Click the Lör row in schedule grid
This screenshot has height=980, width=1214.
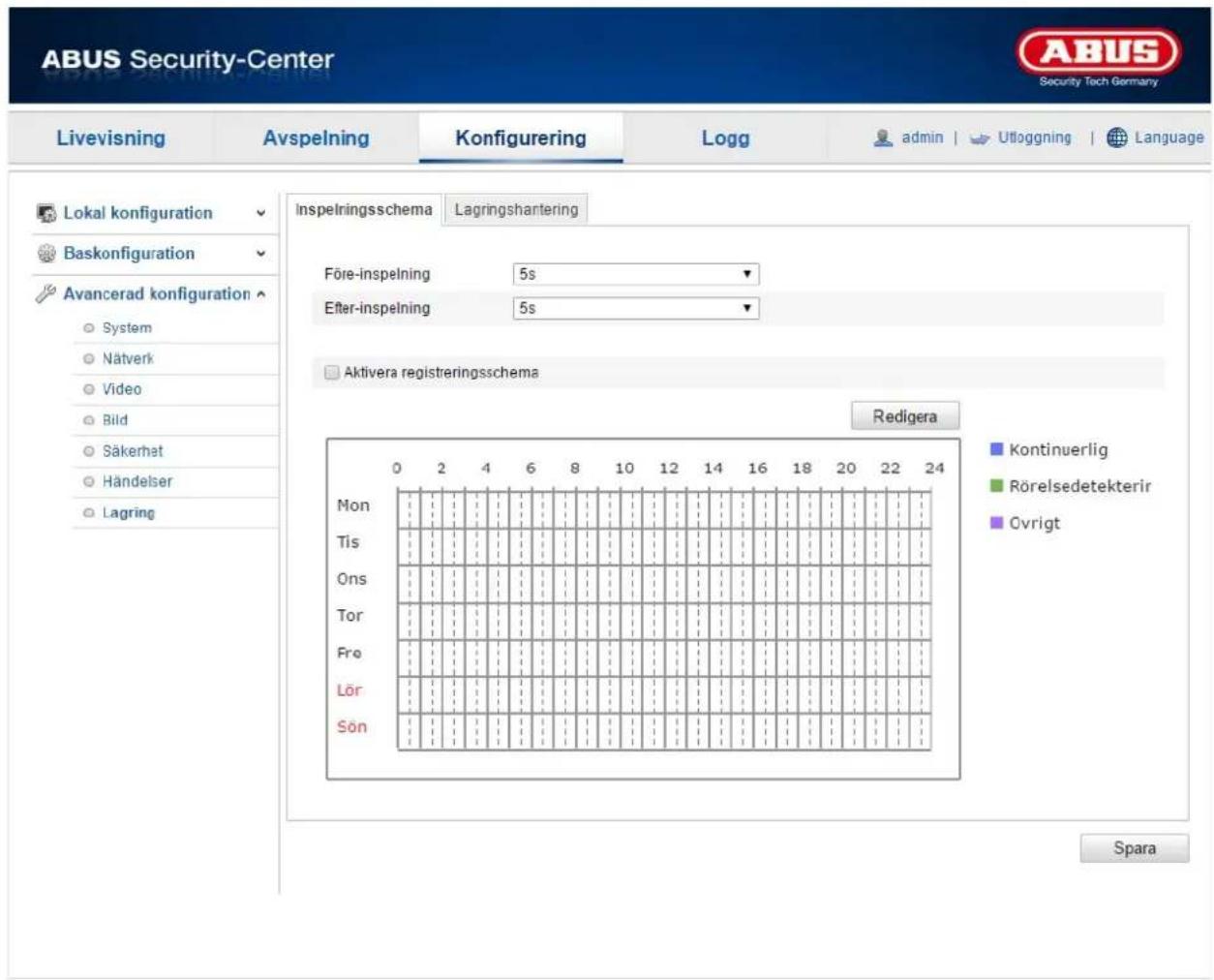pyautogui.click(x=664, y=694)
